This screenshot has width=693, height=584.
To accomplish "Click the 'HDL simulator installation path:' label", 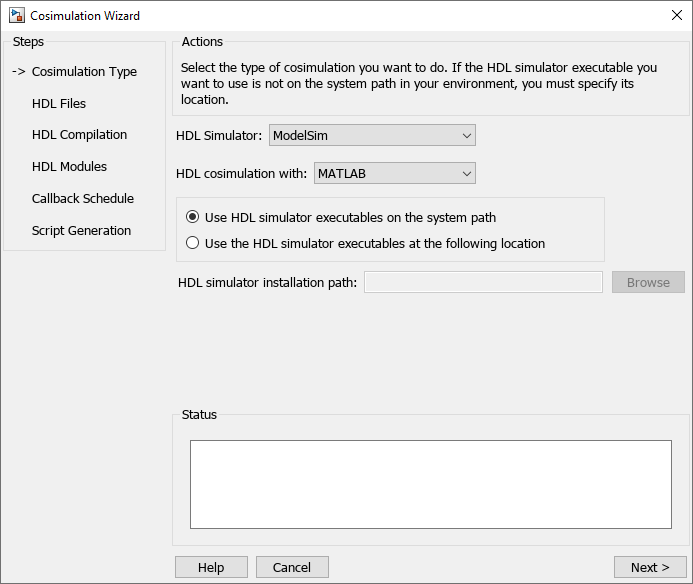I will 267,282.
